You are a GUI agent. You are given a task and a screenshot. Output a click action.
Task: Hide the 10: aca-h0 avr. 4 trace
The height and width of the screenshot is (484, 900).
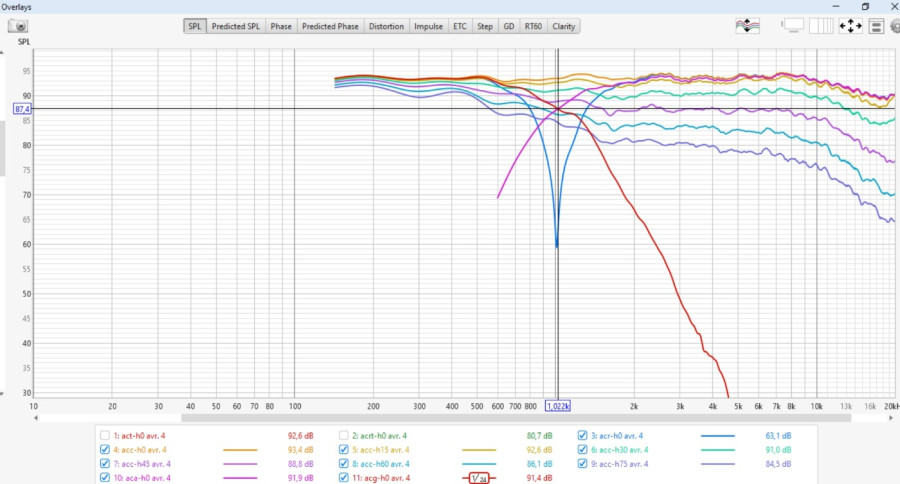point(106,478)
